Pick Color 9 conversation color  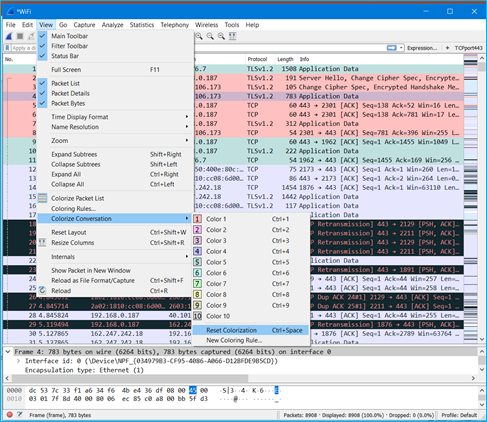coord(250,305)
